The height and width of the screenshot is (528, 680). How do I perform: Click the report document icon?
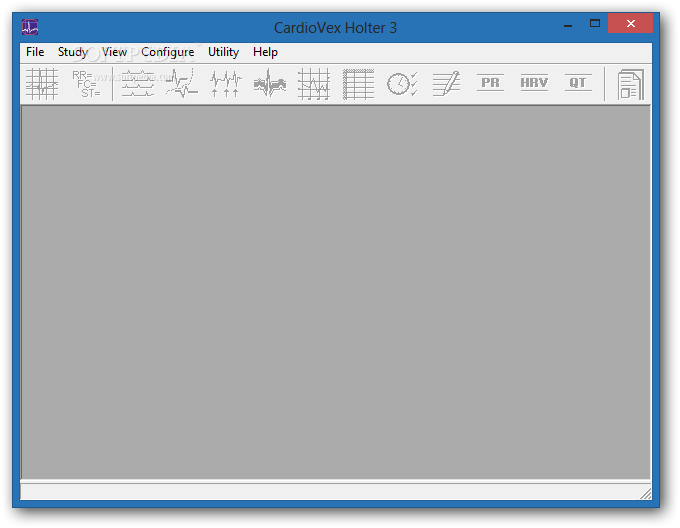(x=630, y=85)
